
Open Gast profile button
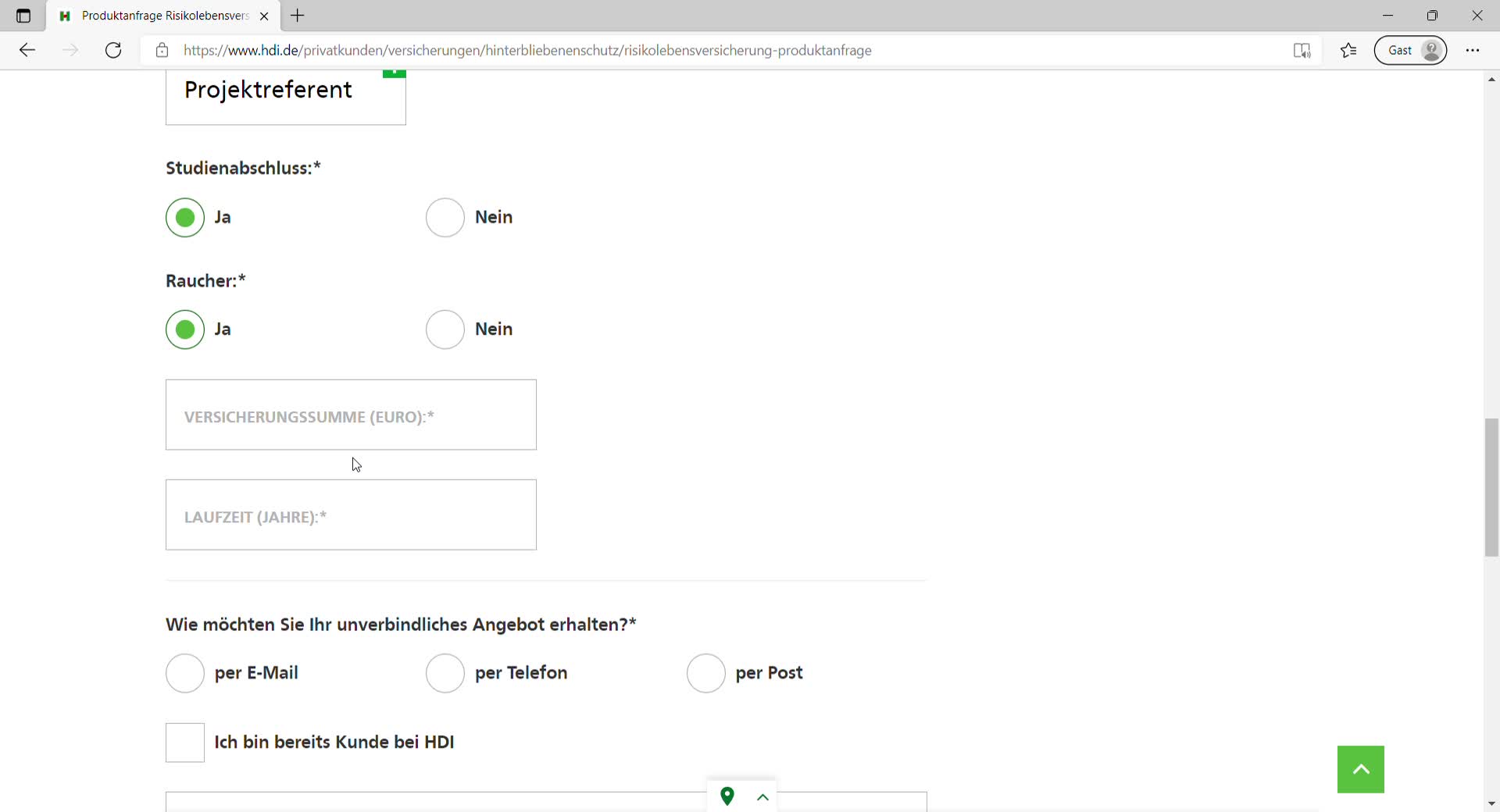[1411, 51]
